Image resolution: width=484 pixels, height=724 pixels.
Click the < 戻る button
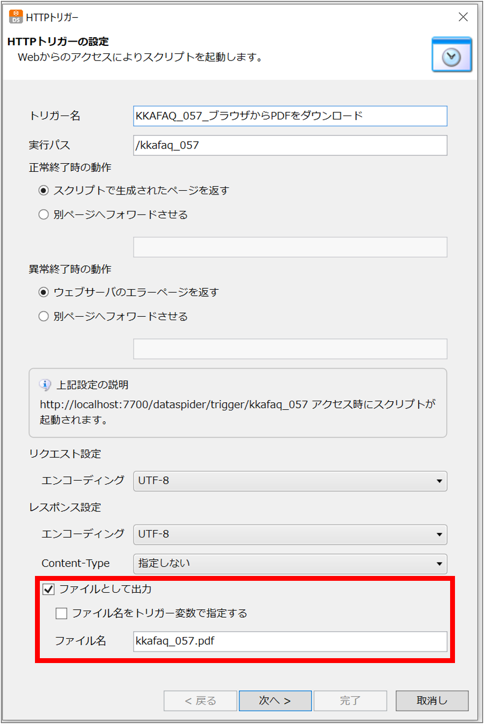pyautogui.click(x=200, y=700)
